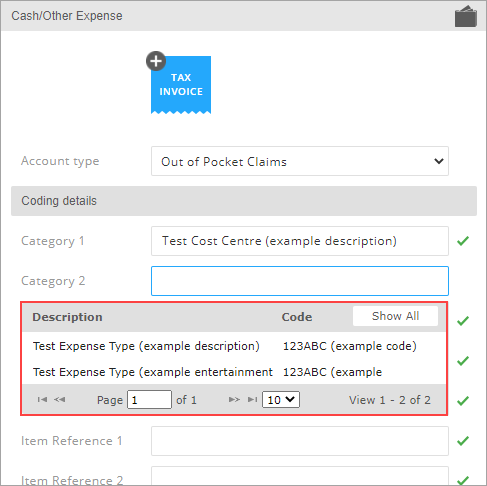The image size is (487, 486).
Task: Go to first page of results
Action: (x=42, y=399)
